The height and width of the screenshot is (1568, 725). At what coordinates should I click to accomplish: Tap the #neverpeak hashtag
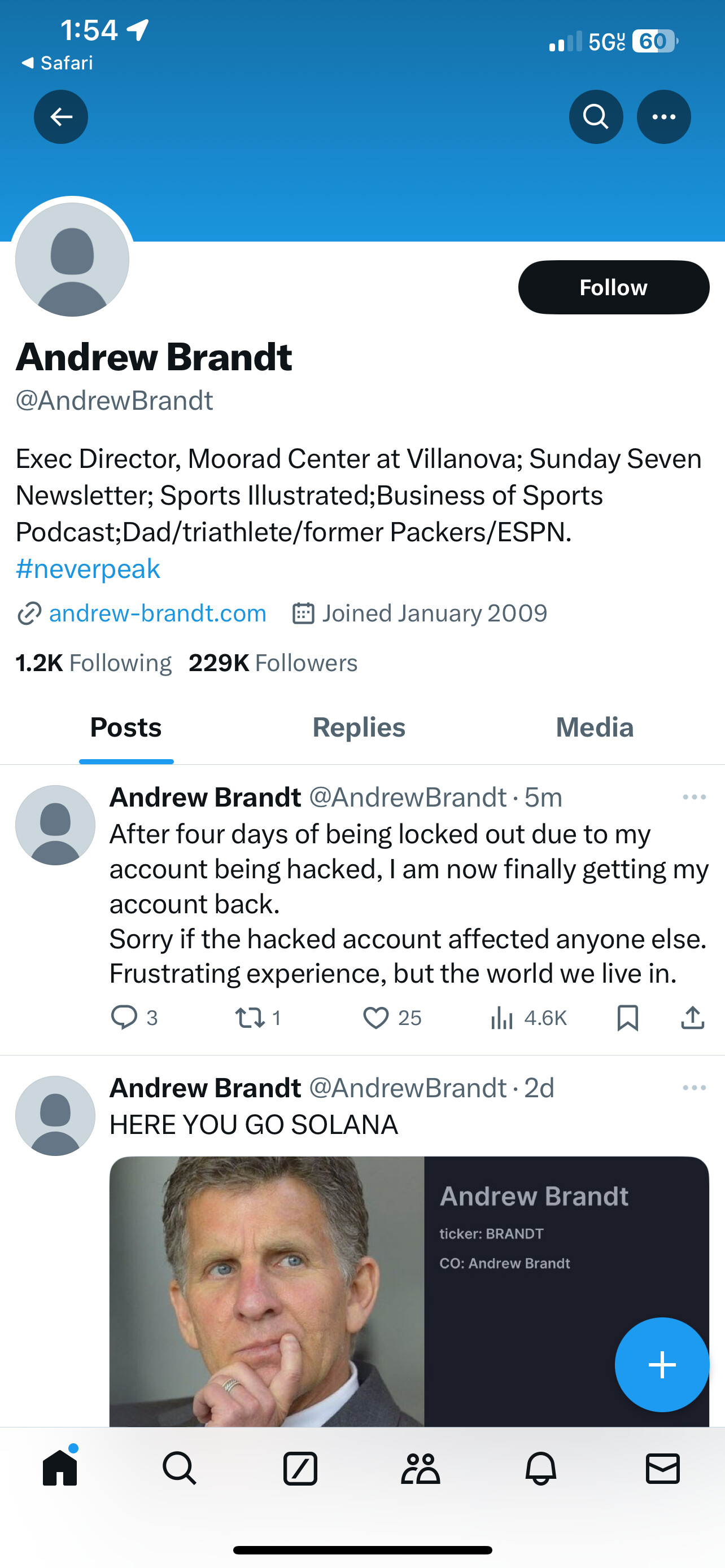coord(88,568)
